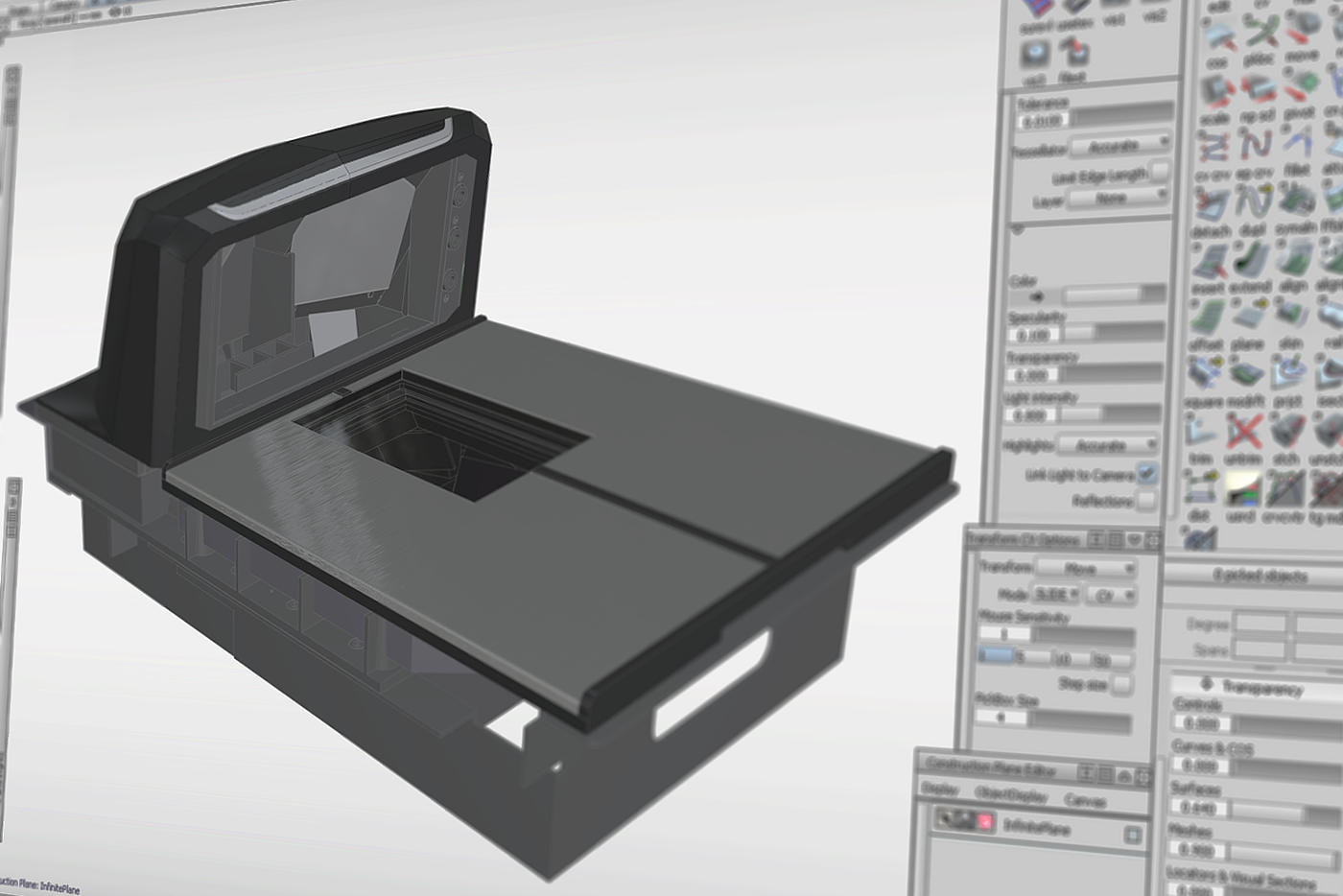The height and width of the screenshot is (896, 1343).
Task: Click the Spans input field
Action: point(1259,650)
